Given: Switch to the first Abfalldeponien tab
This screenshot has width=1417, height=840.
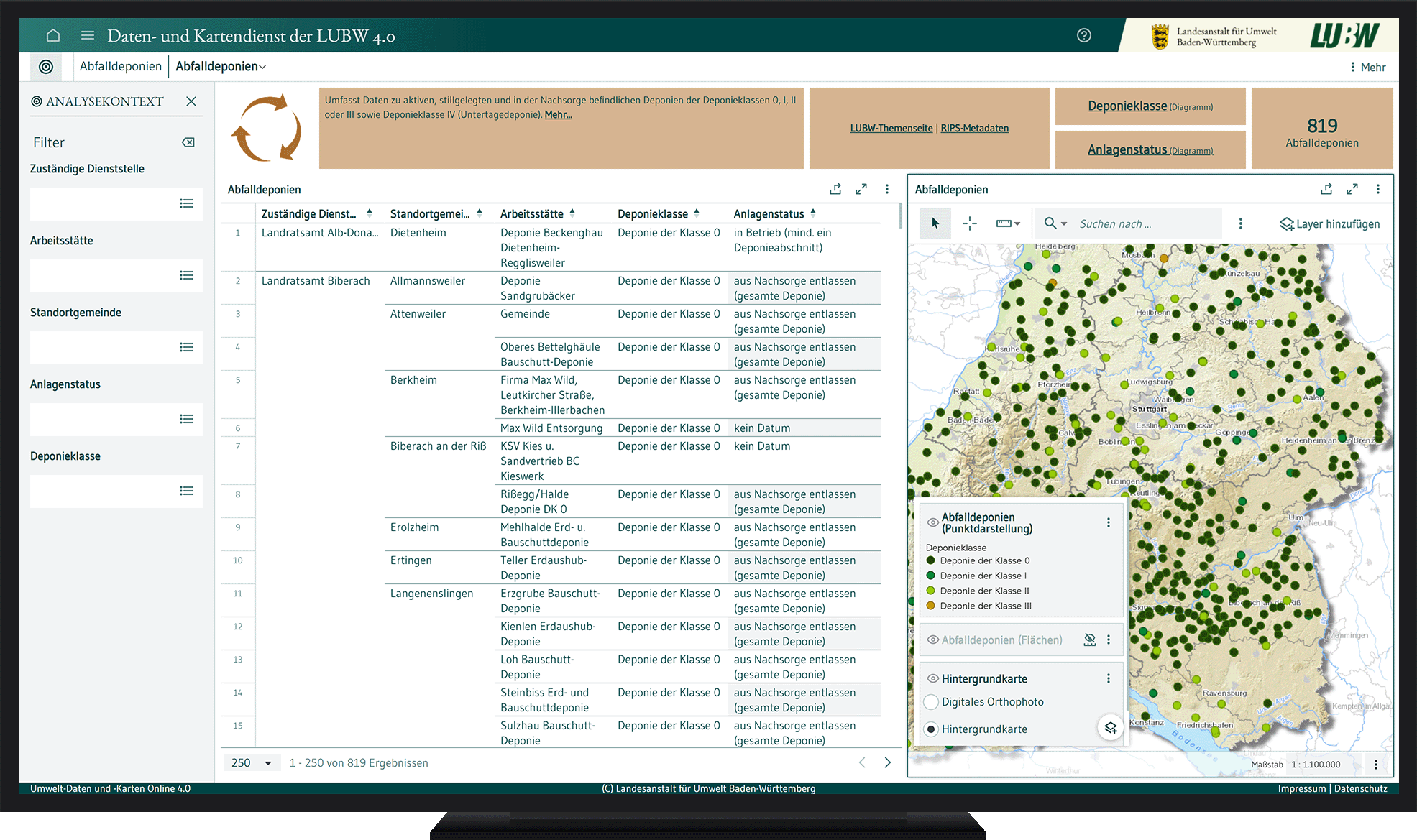Looking at the screenshot, I should (120, 66).
